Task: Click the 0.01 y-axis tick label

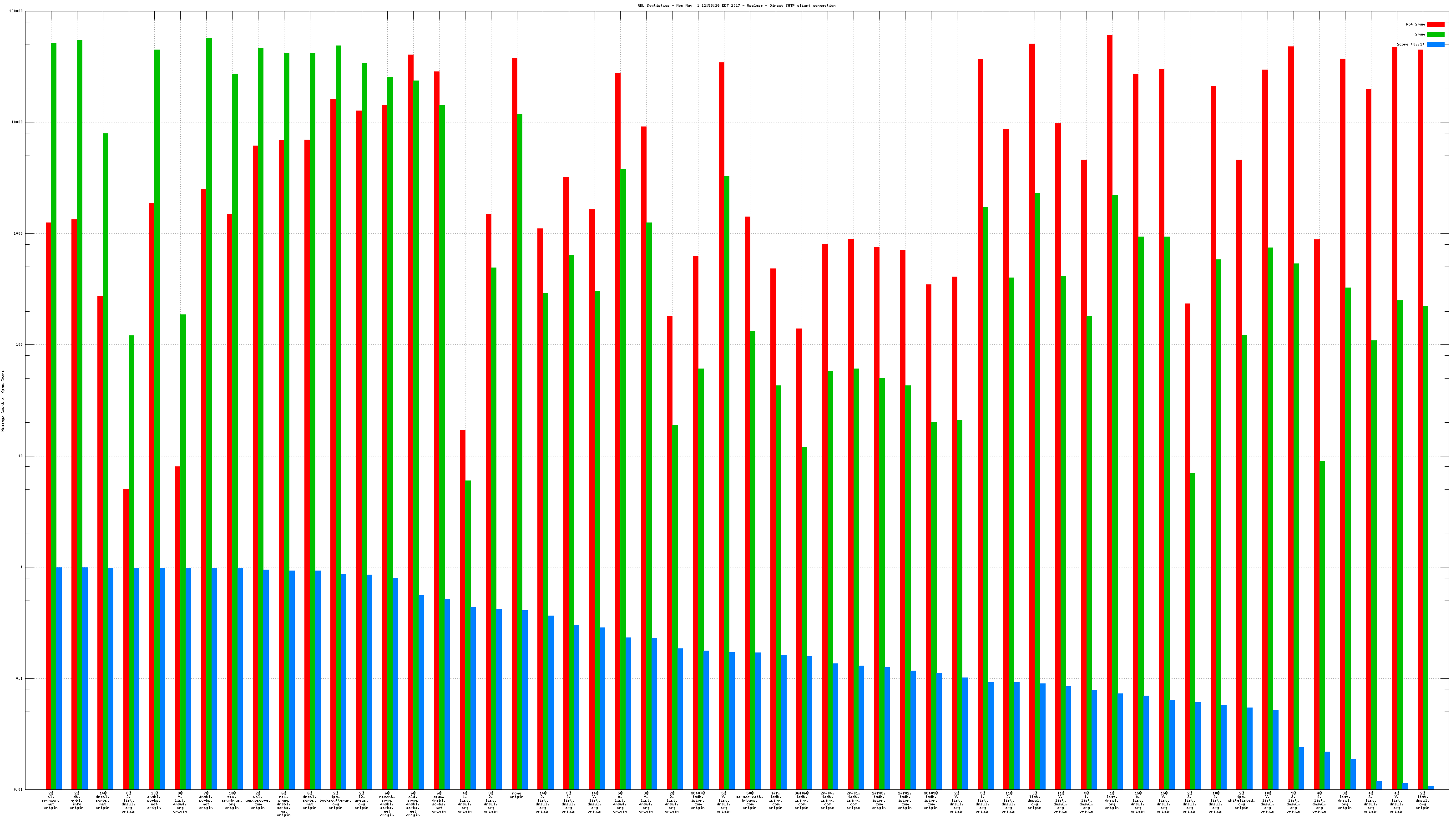Action: pos(18,789)
